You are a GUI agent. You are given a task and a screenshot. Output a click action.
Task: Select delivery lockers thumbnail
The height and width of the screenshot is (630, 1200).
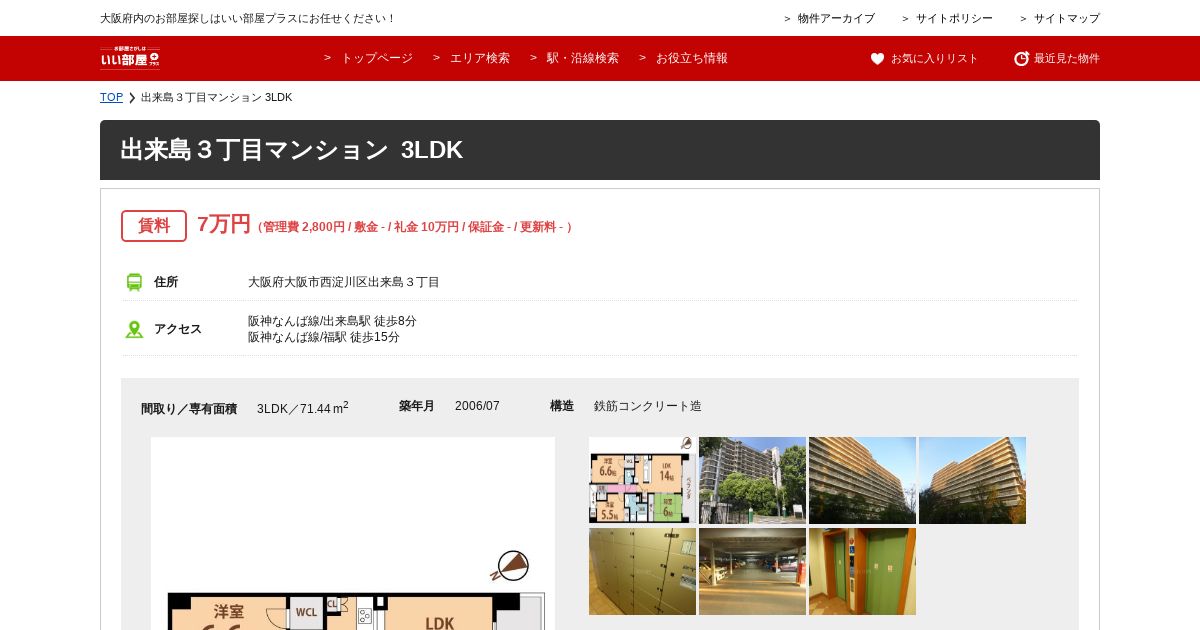coord(642,571)
